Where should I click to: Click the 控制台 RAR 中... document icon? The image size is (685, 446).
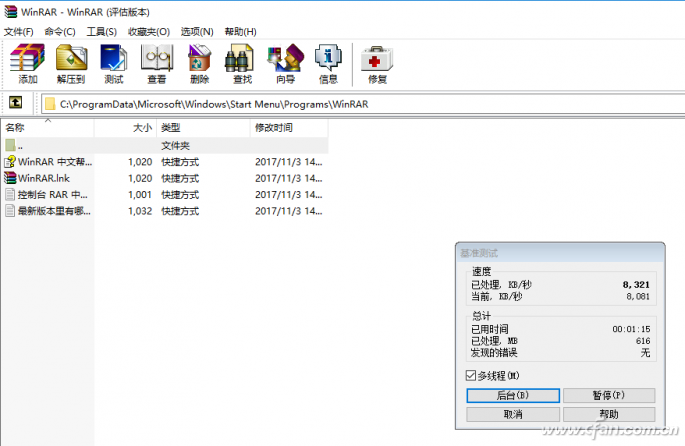tap(10, 194)
